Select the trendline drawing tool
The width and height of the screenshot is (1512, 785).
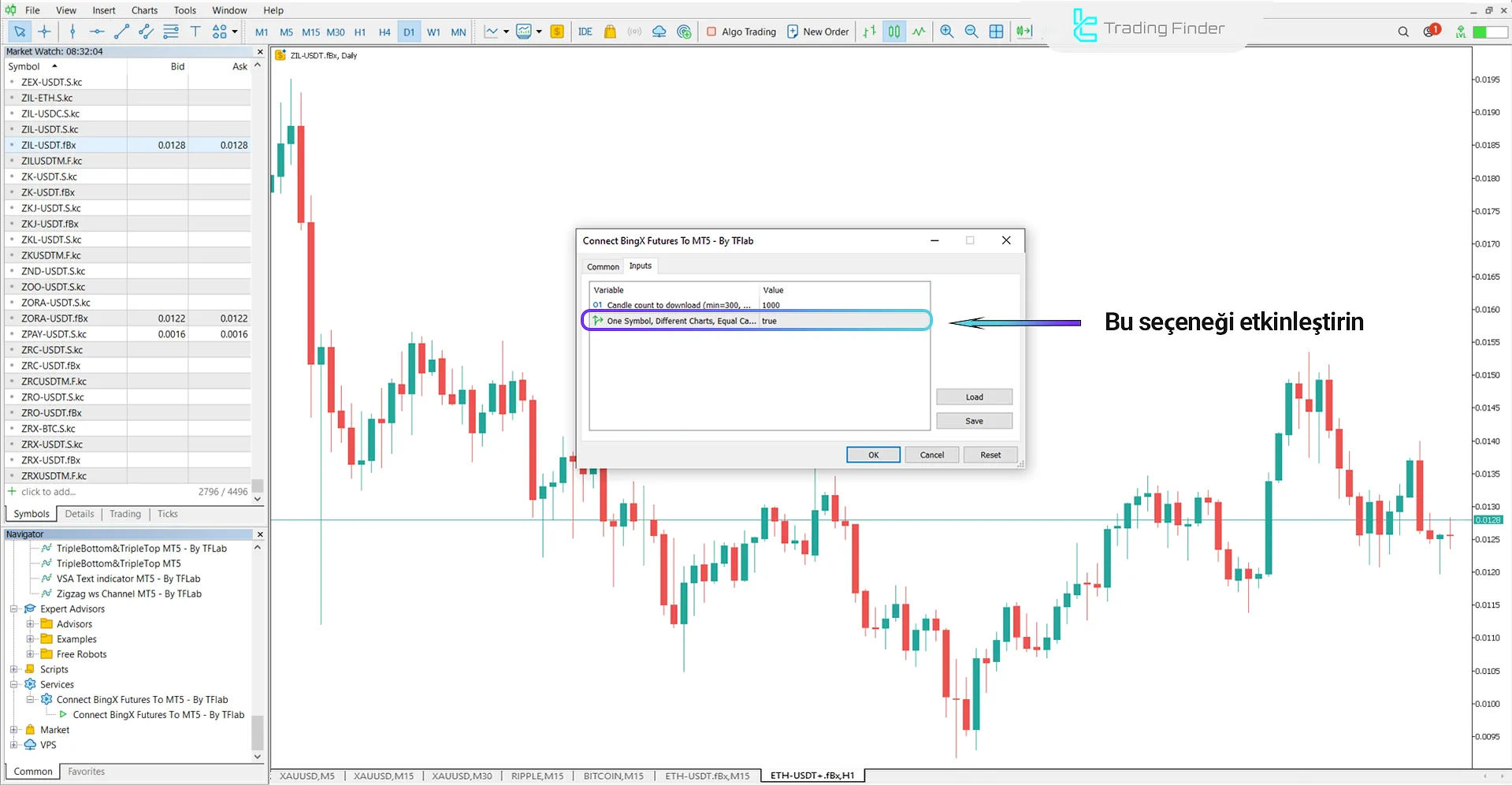click(121, 32)
